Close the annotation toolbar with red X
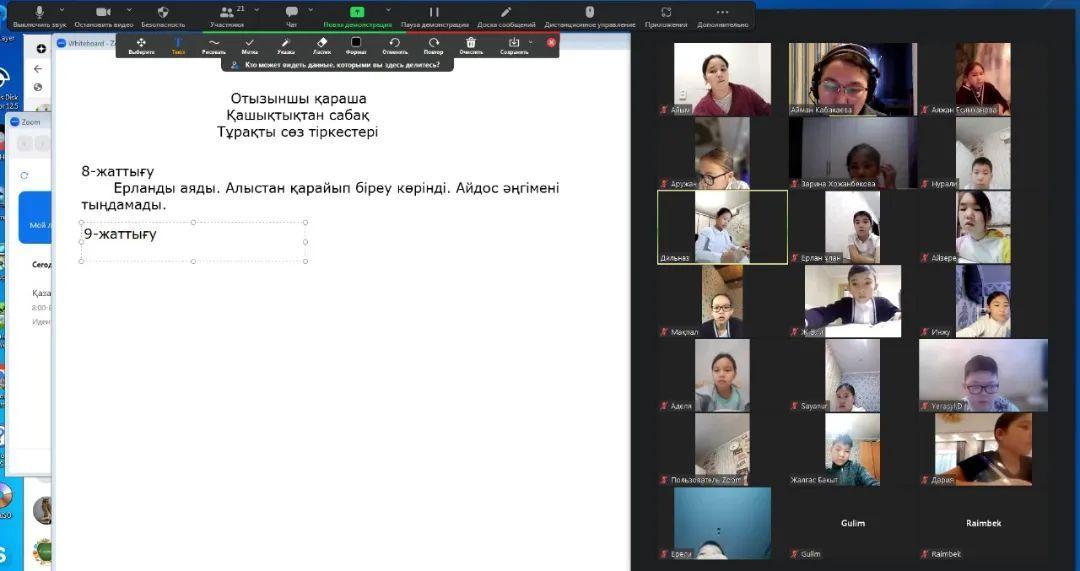 click(x=551, y=42)
